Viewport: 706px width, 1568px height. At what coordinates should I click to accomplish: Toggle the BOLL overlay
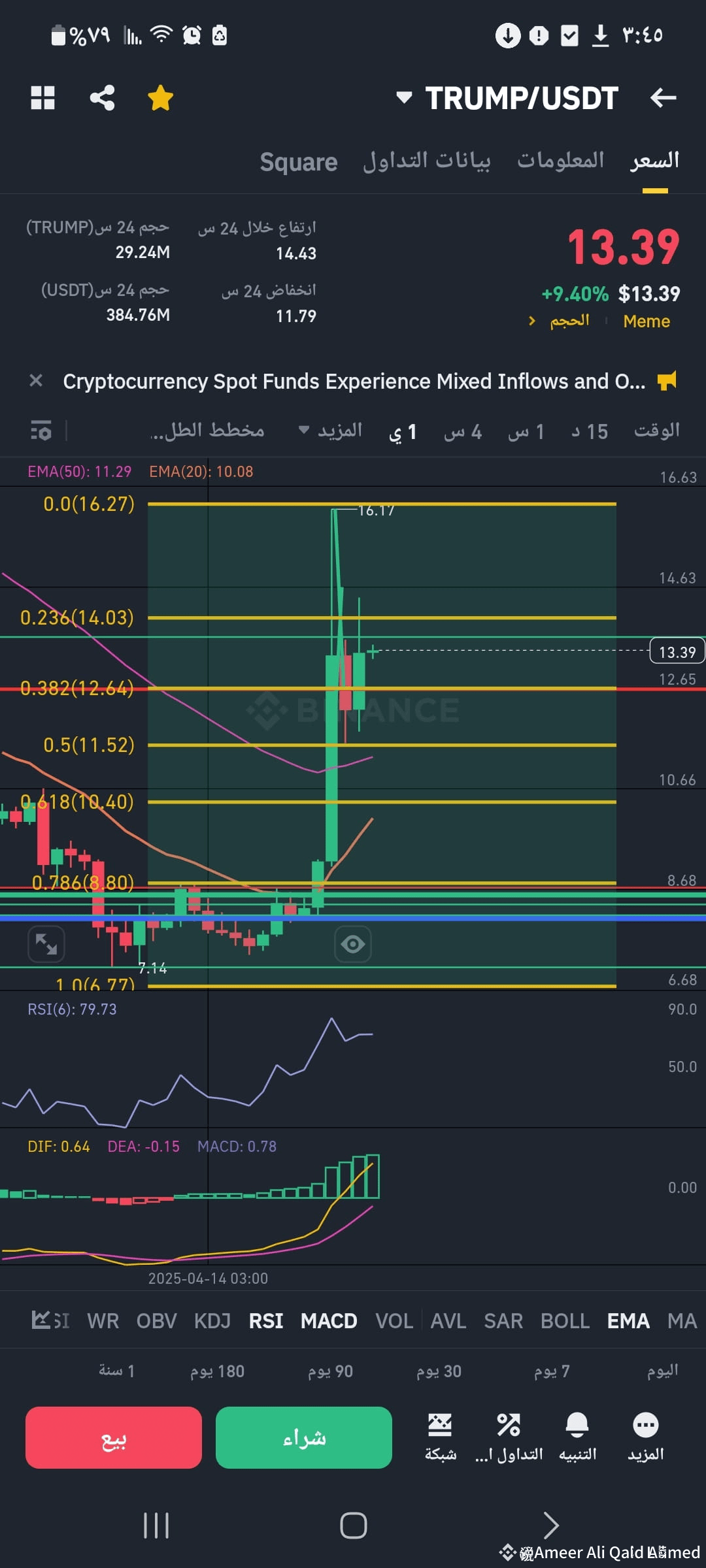(x=565, y=1321)
